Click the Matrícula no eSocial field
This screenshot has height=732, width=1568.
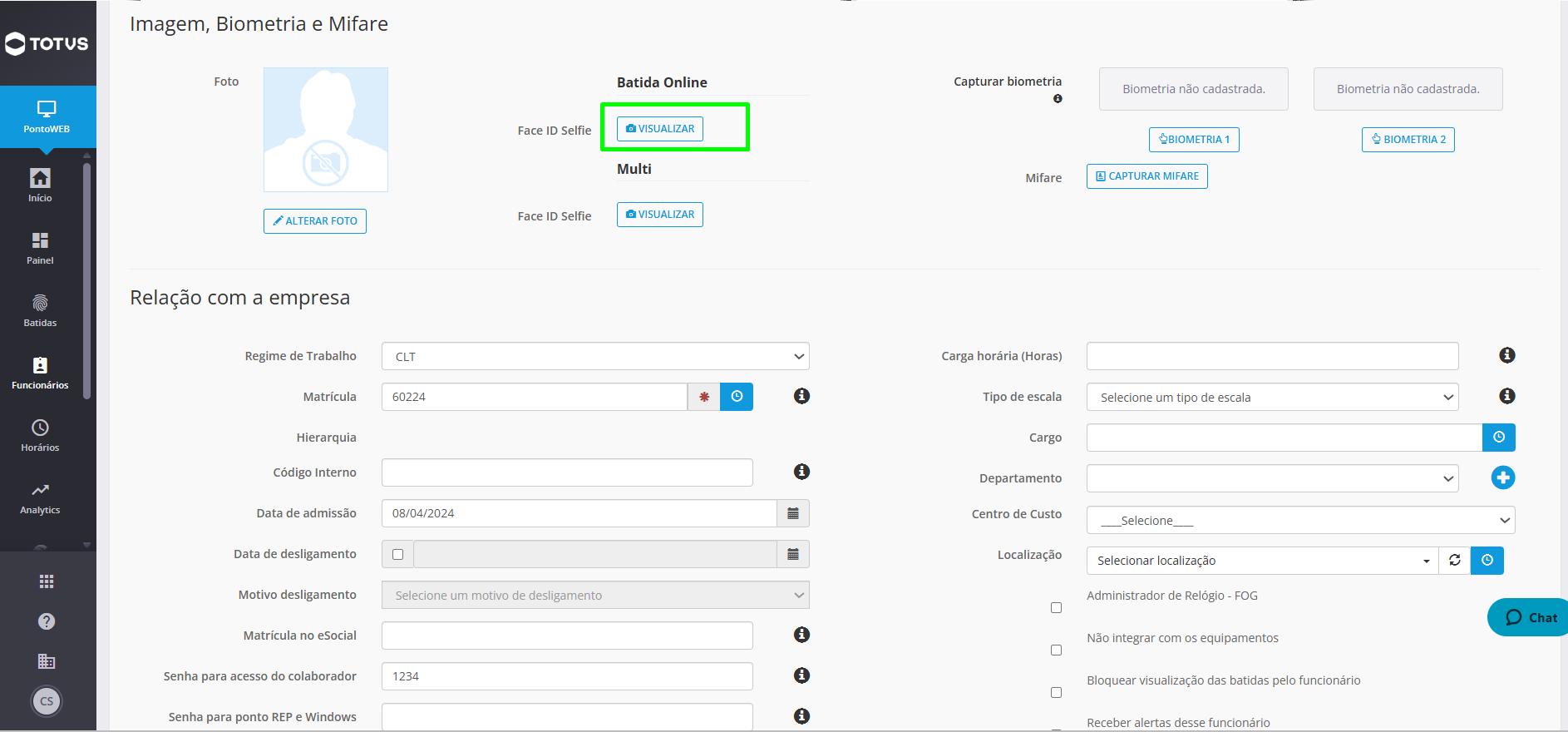coord(567,636)
